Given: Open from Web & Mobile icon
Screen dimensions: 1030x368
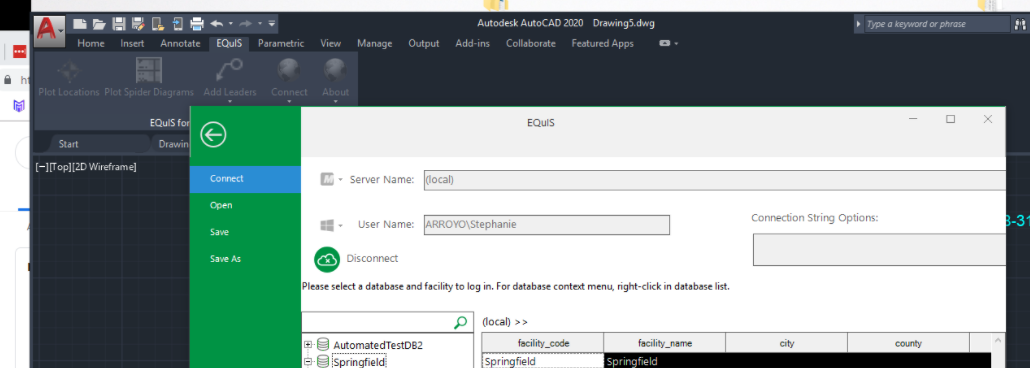Looking at the screenshot, I should coord(158,24).
